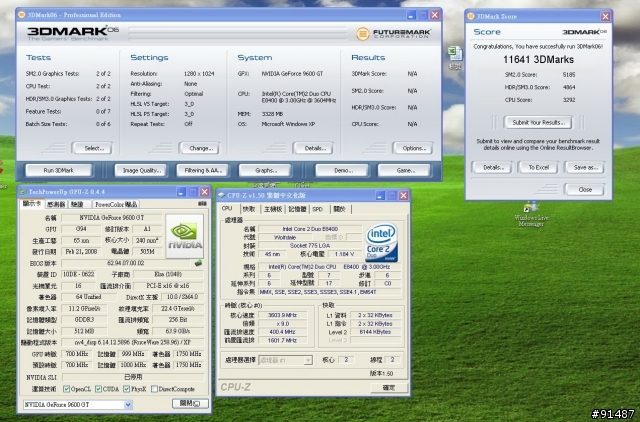
Task: Click the SM2.0 Score value 5185
Action: (569, 75)
